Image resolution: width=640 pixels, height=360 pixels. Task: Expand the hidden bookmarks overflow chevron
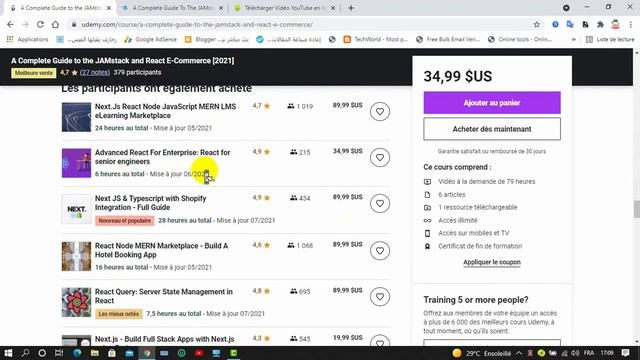pyautogui.click(x=574, y=39)
